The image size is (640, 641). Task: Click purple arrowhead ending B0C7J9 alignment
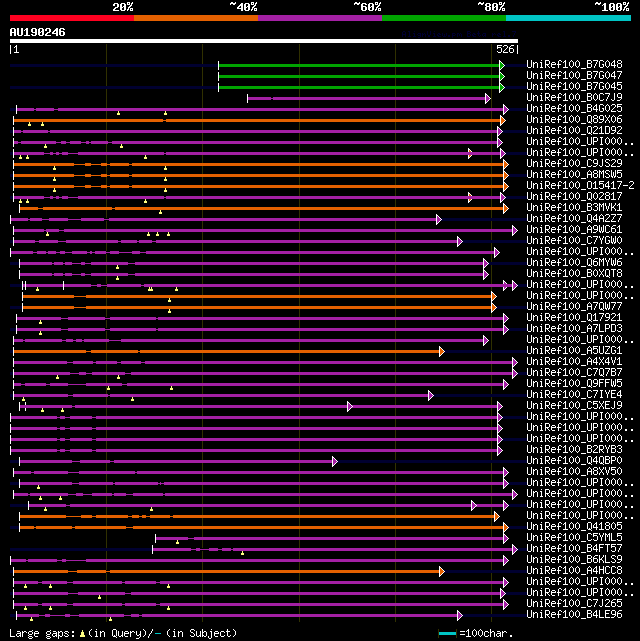point(488,99)
